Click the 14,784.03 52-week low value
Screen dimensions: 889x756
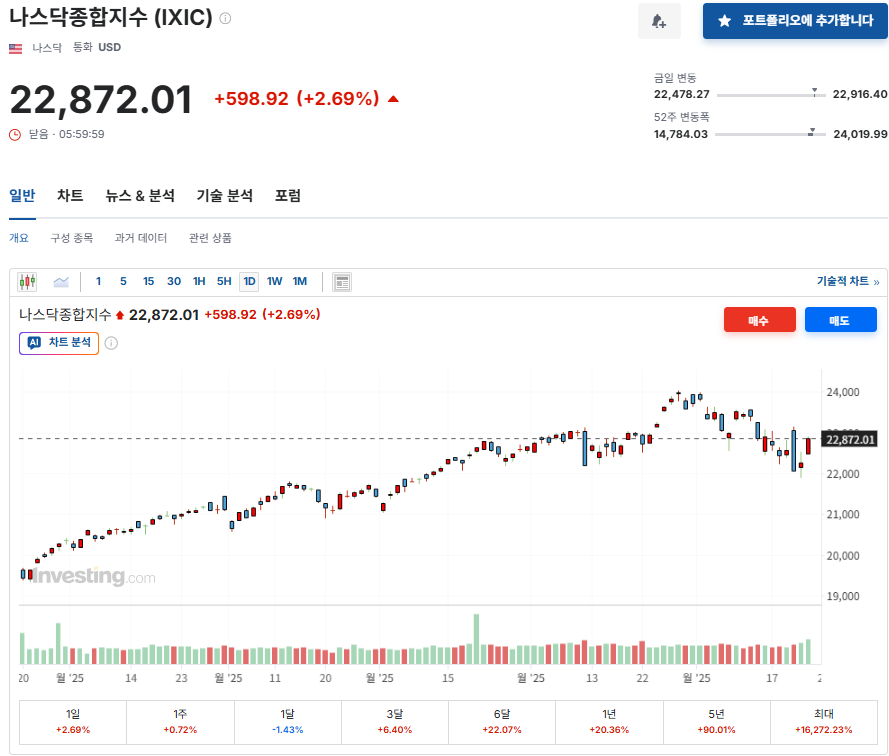pyautogui.click(x=680, y=134)
